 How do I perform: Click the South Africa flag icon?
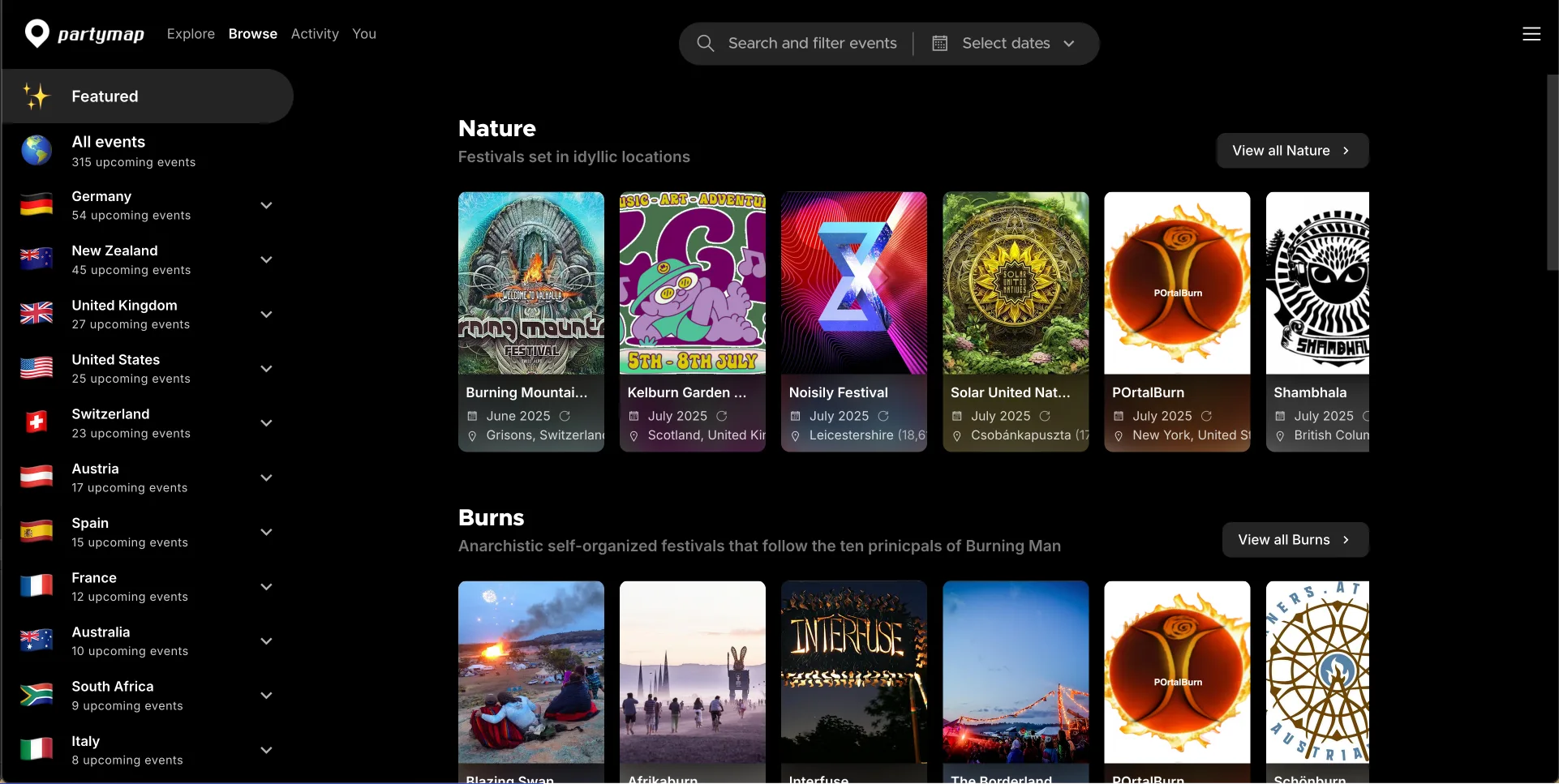(37, 695)
